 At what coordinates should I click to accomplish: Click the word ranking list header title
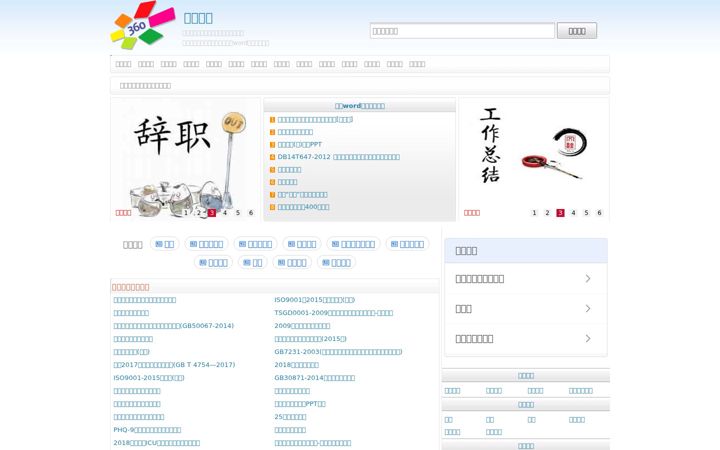pos(360,106)
